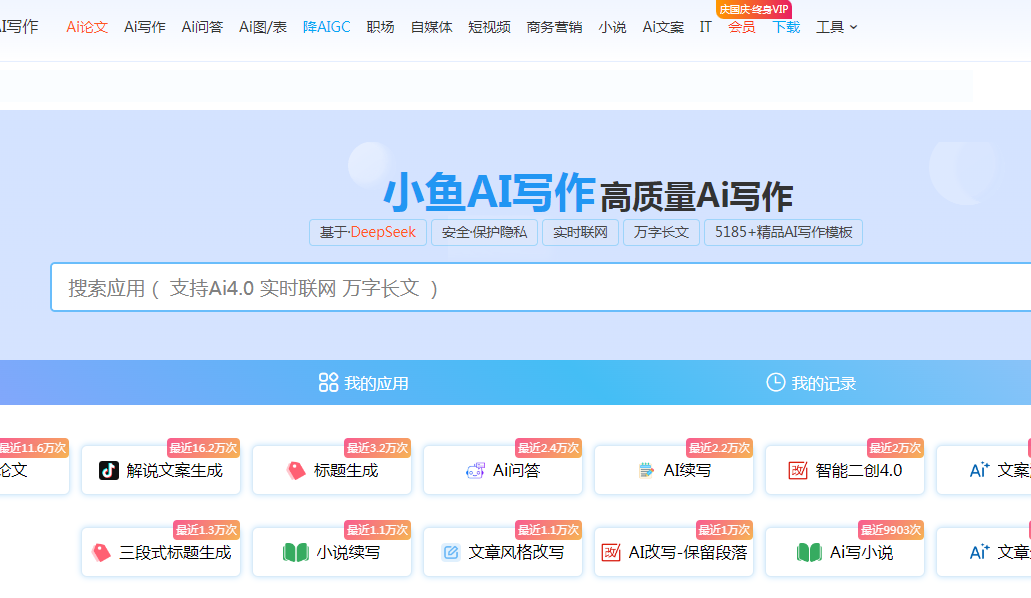Open the Ai写作 menu item
Screen dimensions: 1031x598
coord(145,27)
